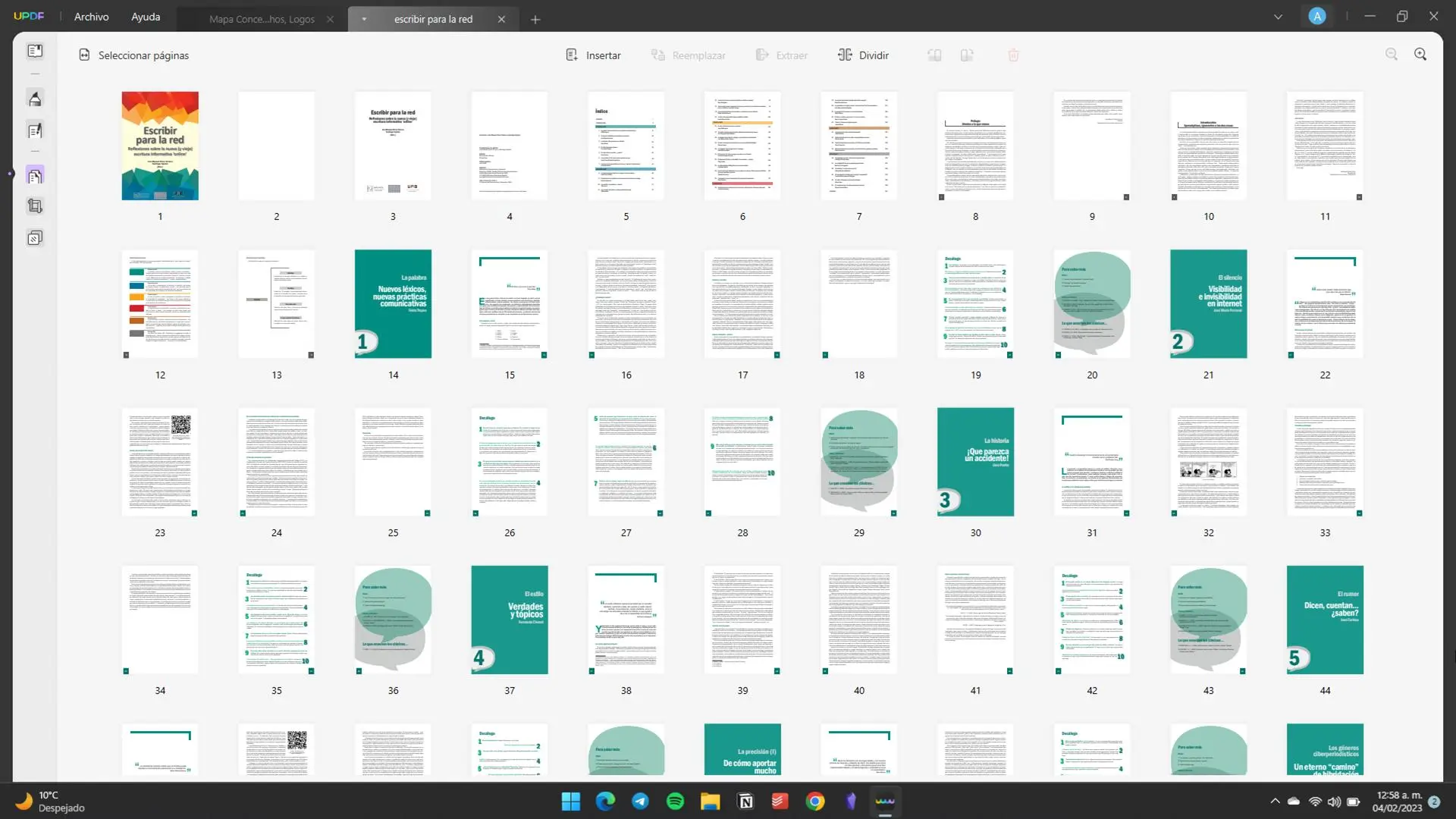Select blank page 2 thumbnail

tap(277, 146)
